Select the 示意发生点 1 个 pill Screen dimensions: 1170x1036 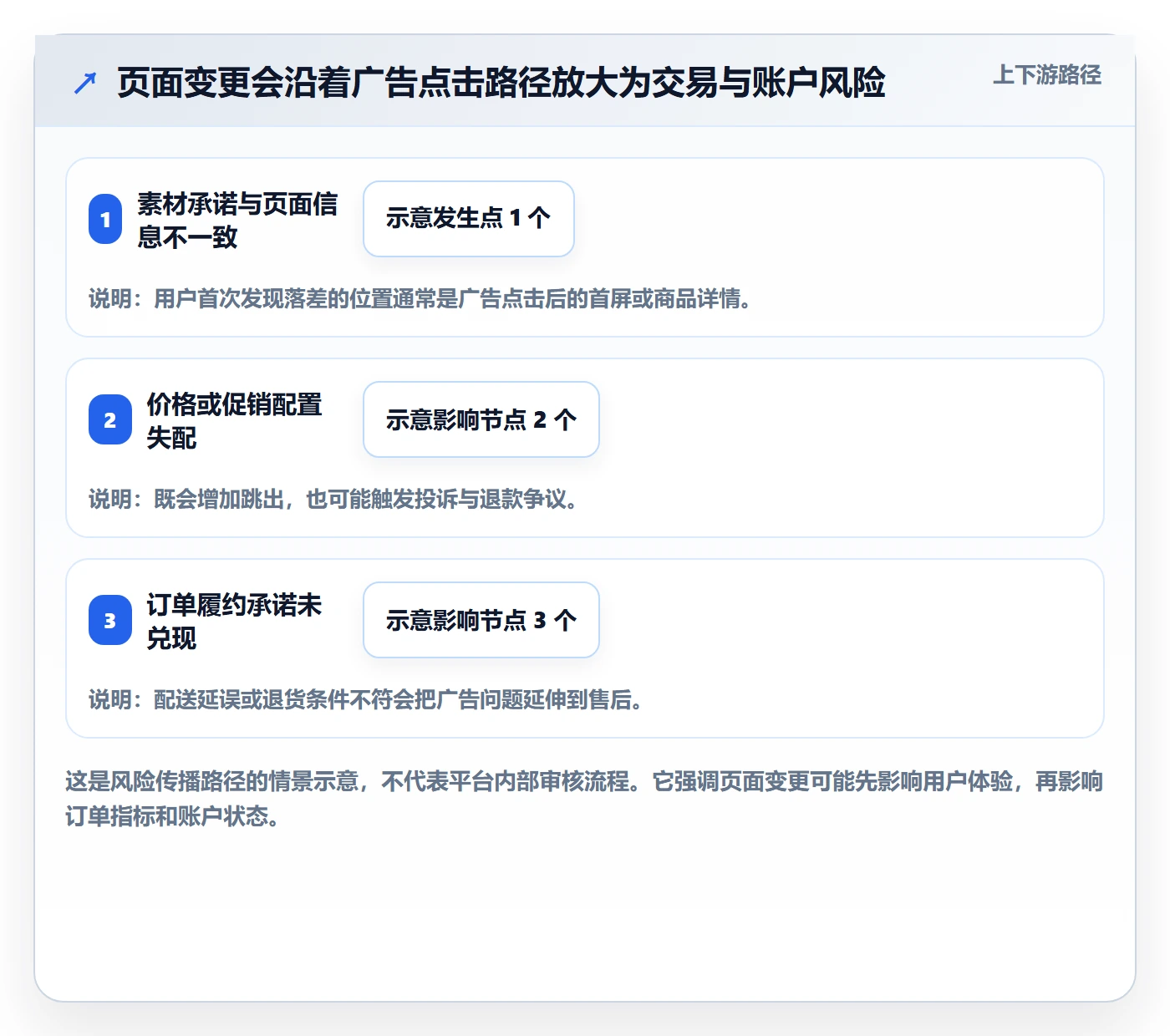pos(469,219)
